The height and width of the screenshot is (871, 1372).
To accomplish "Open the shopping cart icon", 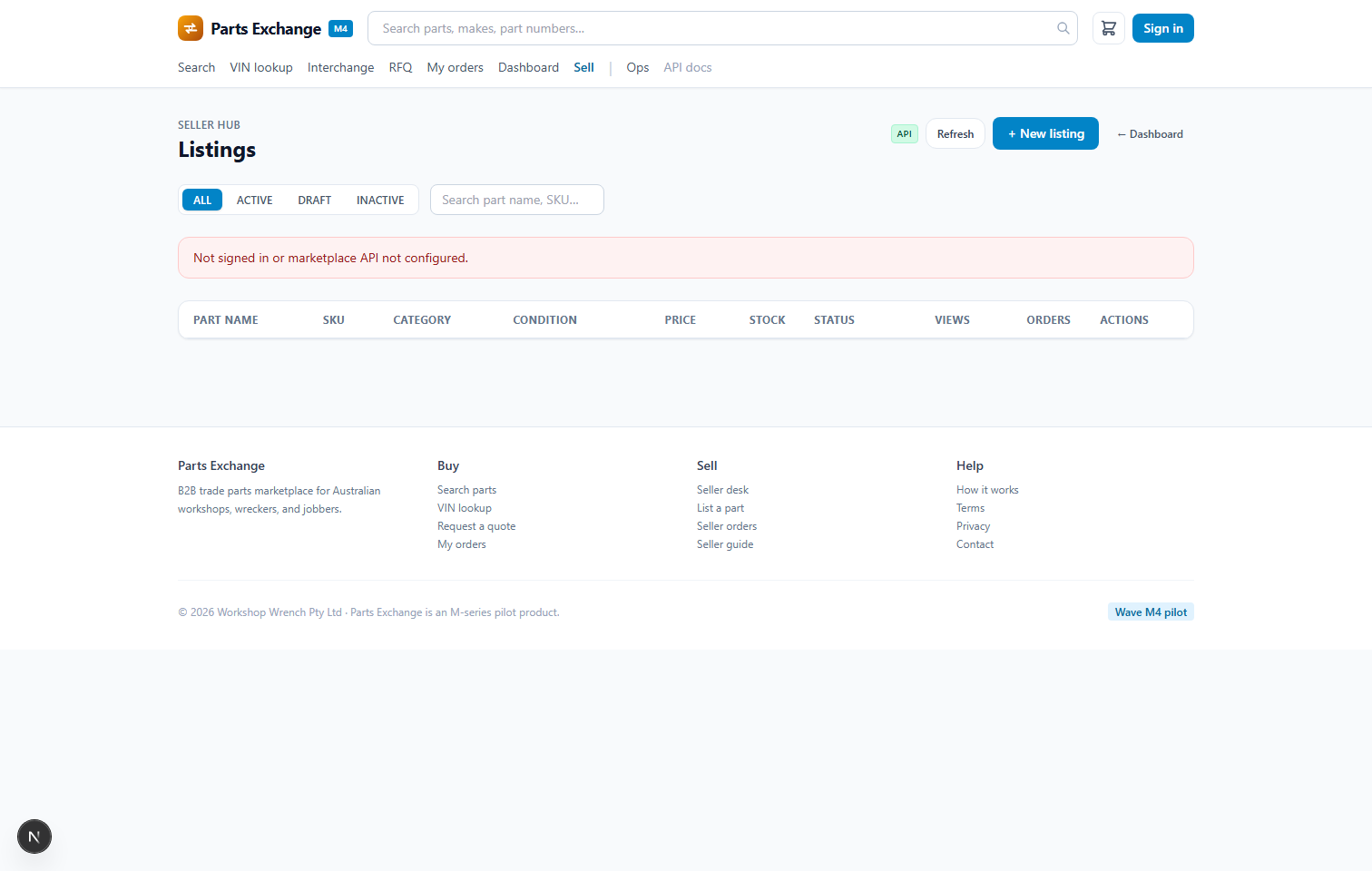I will tap(1109, 28).
